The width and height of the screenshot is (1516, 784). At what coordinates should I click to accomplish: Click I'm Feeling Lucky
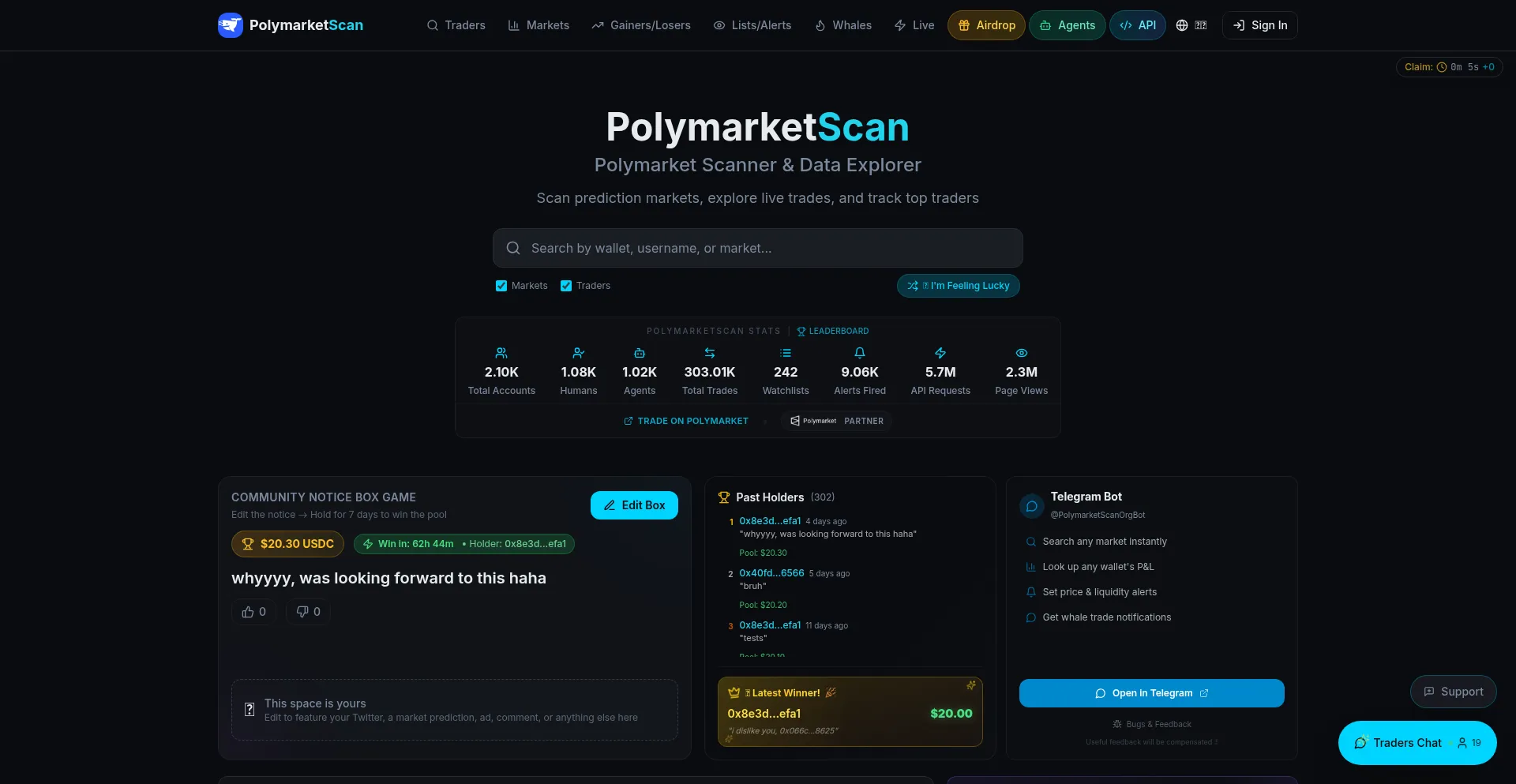958,286
